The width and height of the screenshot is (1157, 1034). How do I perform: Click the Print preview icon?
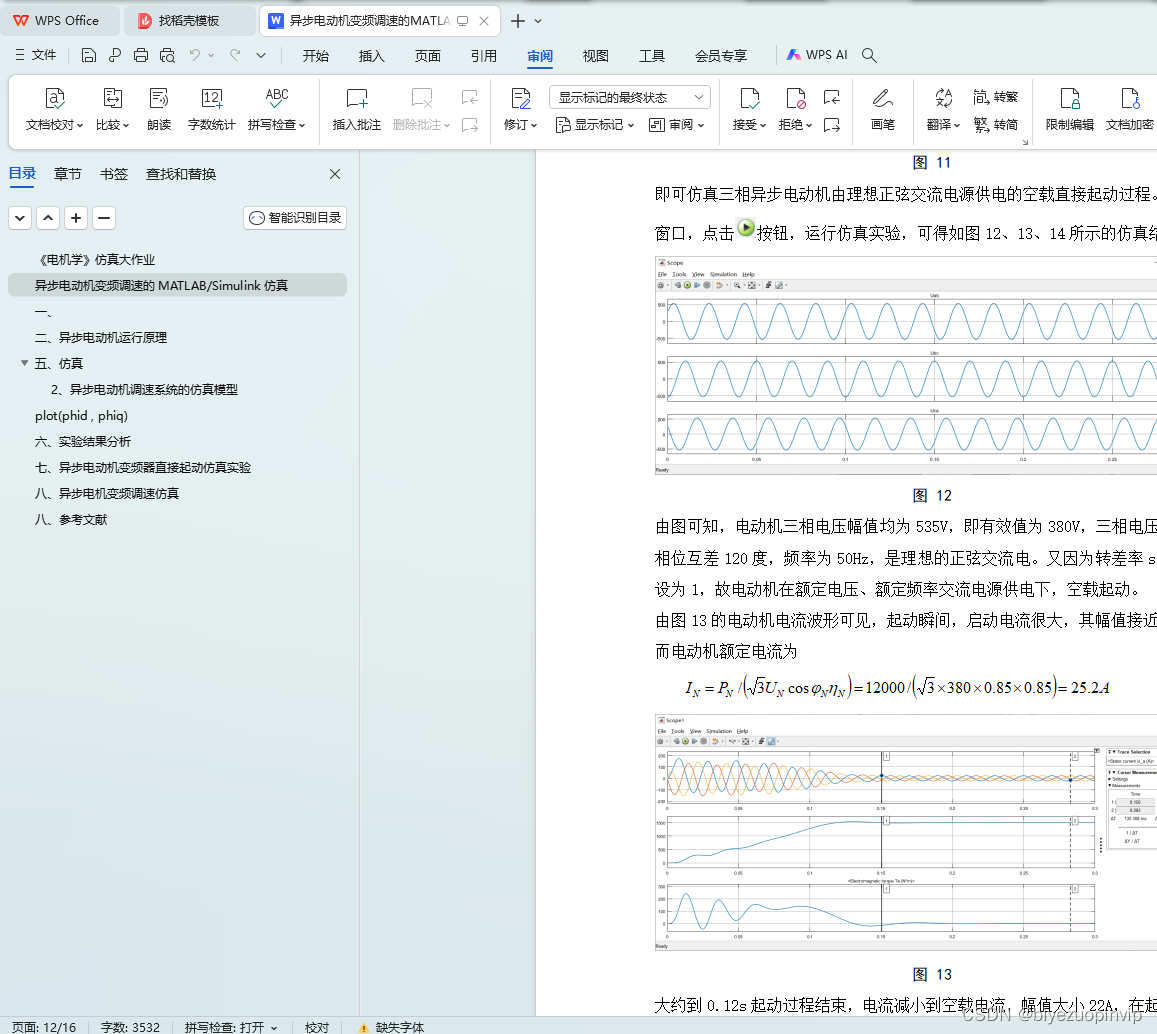pyautogui.click(x=167, y=55)
